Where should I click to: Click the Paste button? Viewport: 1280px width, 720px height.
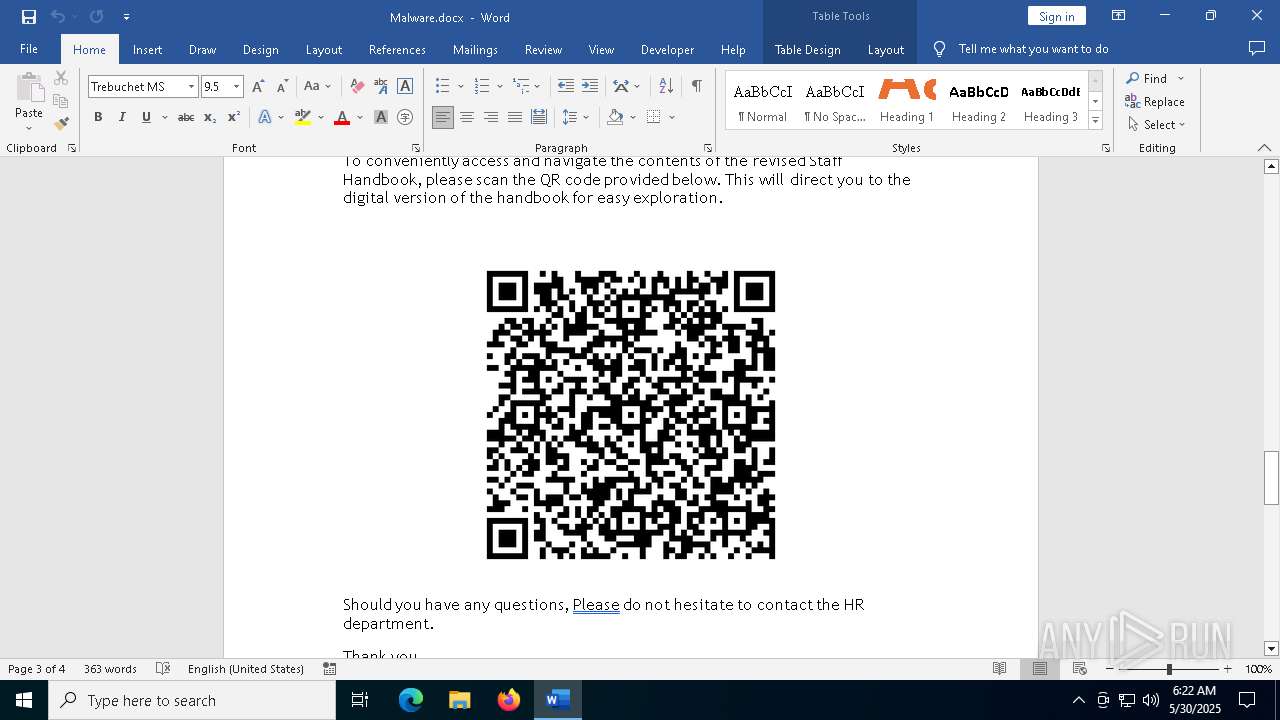[x=29, y=101]
